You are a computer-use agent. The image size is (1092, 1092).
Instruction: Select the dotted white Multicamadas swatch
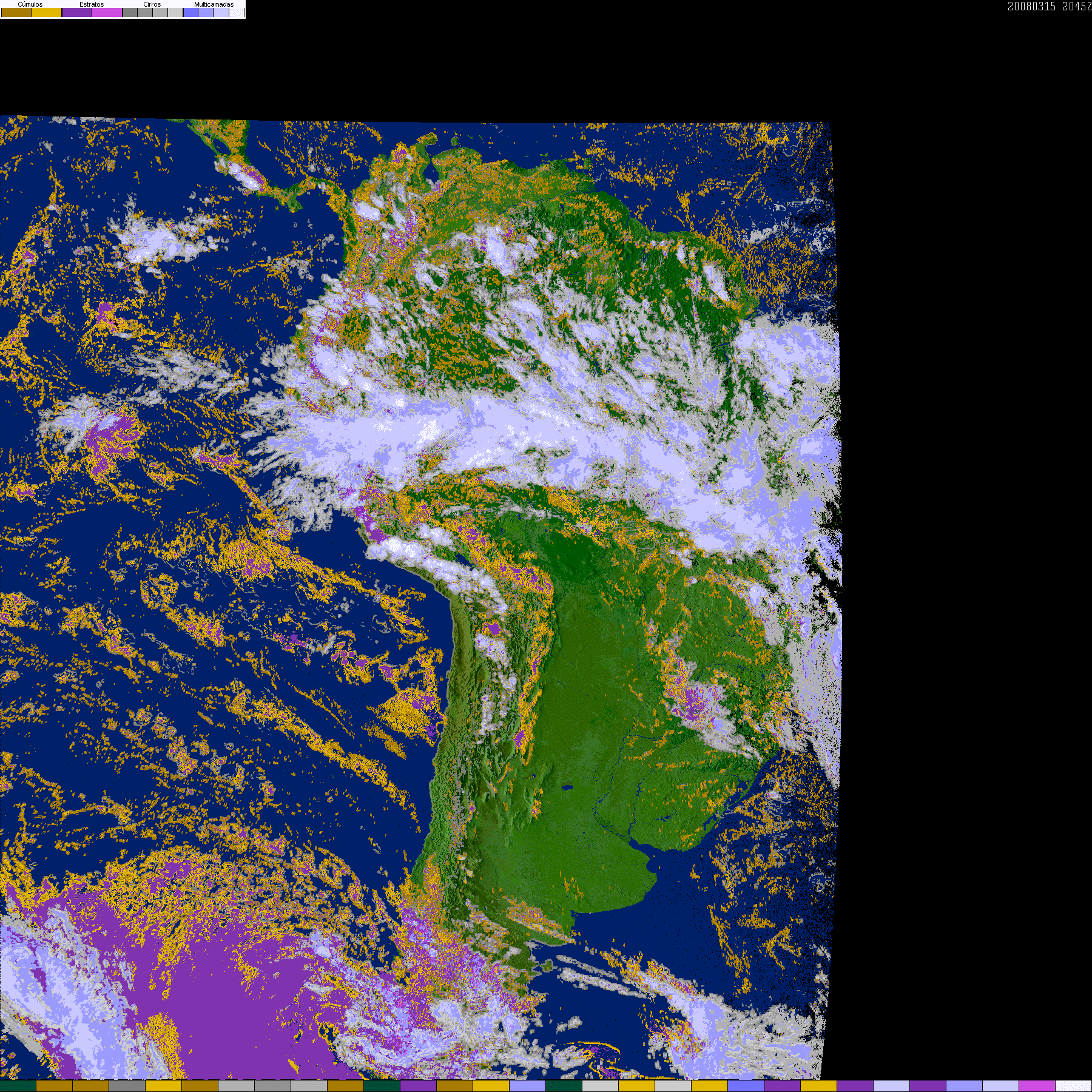coord(237,12)
